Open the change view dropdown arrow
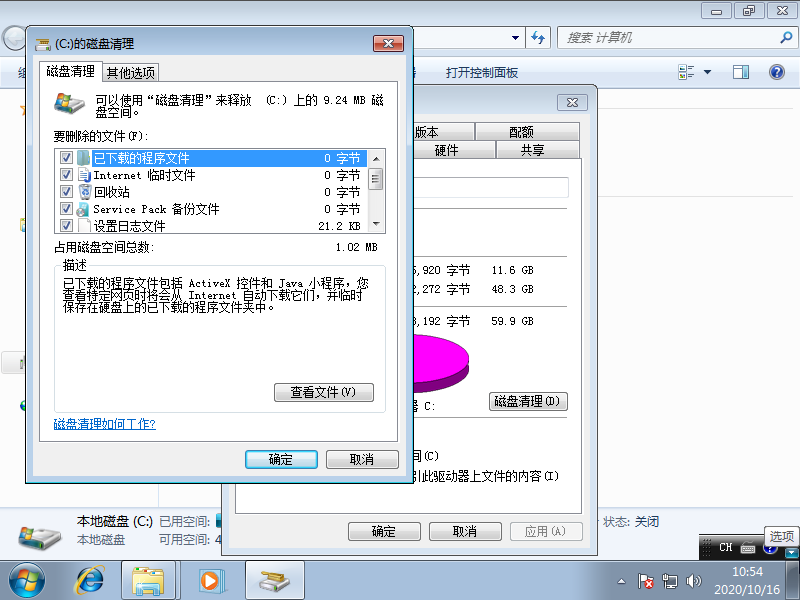800x600 pixels. coord(707,72)
